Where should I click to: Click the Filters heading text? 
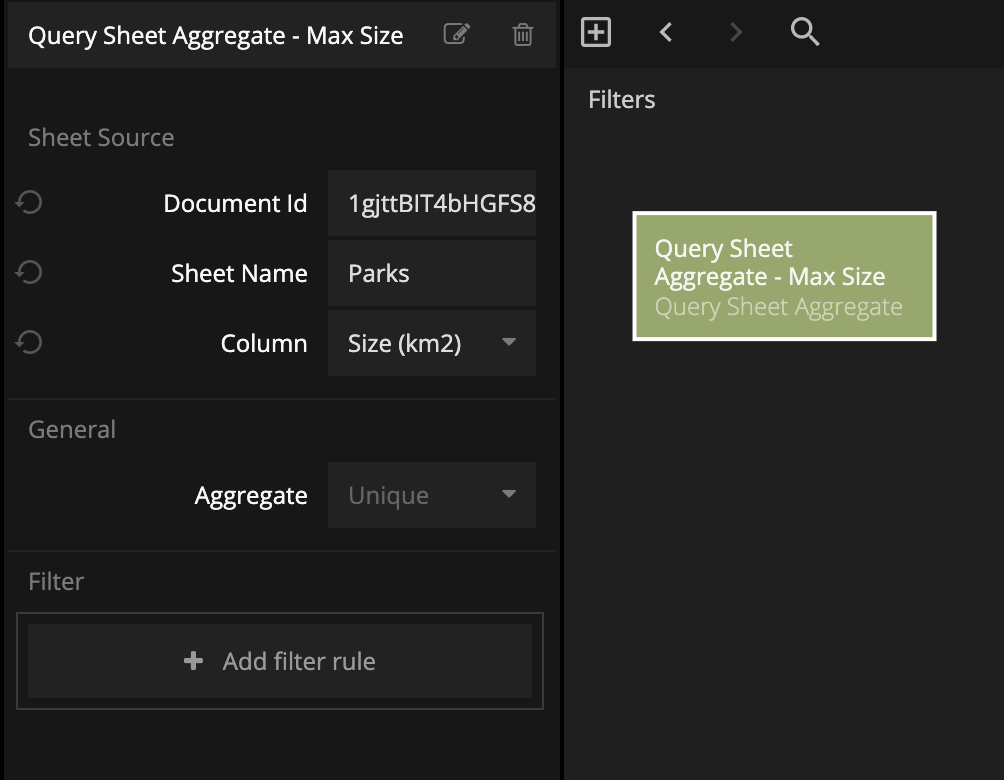(x=622, y=100)
